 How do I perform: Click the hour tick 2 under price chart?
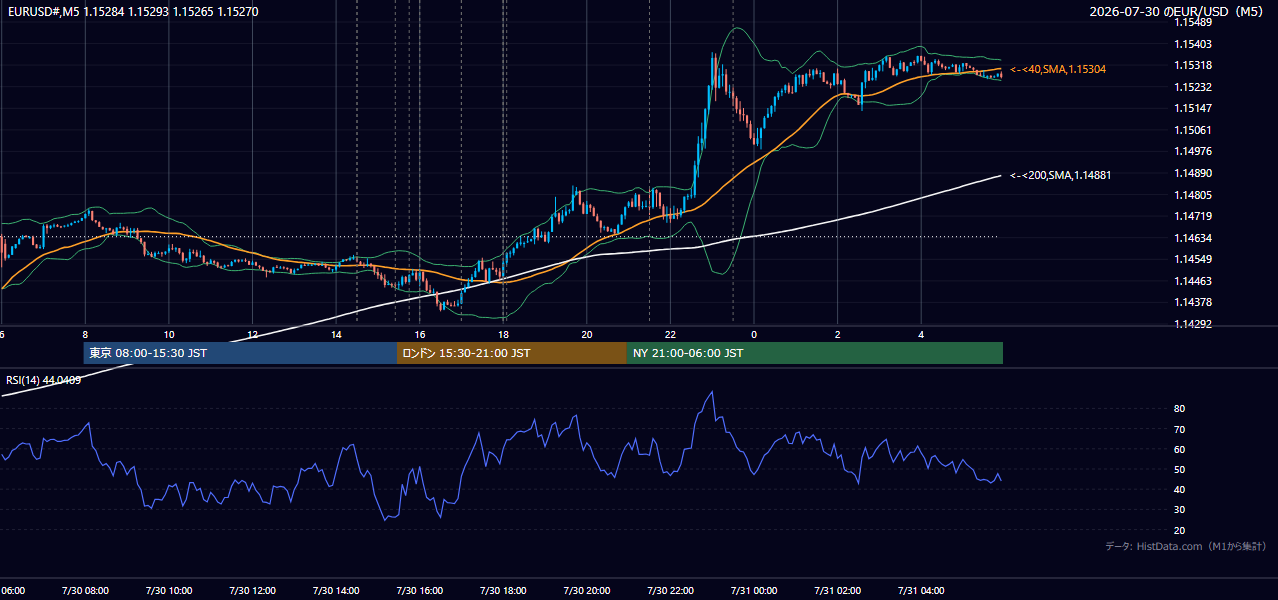(838, 334)
